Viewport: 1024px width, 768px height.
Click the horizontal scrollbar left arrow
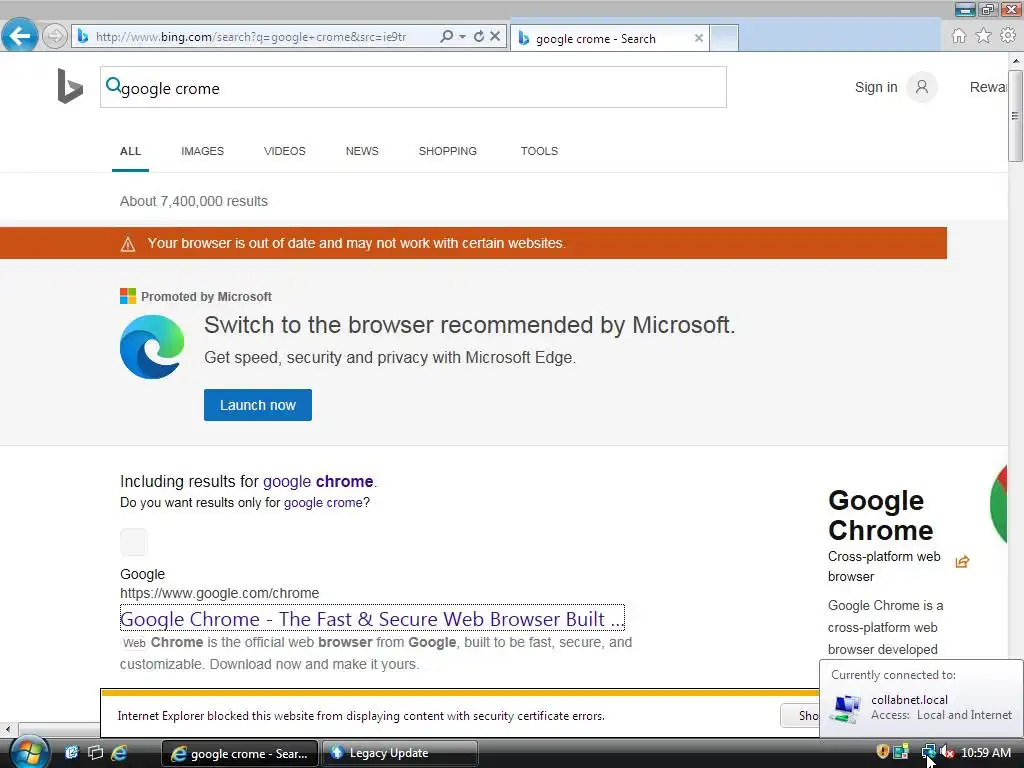(x=8, y=729)
